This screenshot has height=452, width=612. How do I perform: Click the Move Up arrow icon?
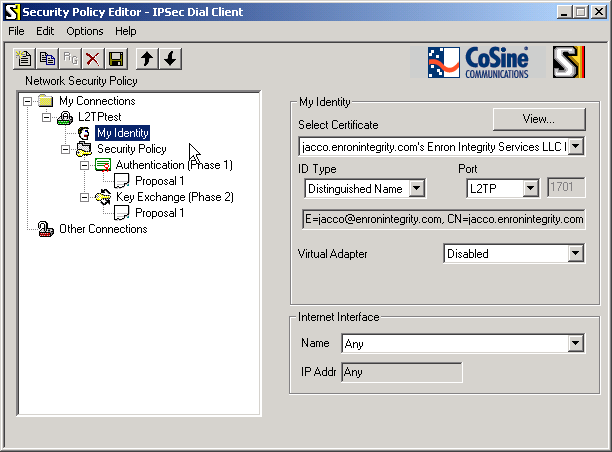(x=147, y=59)
